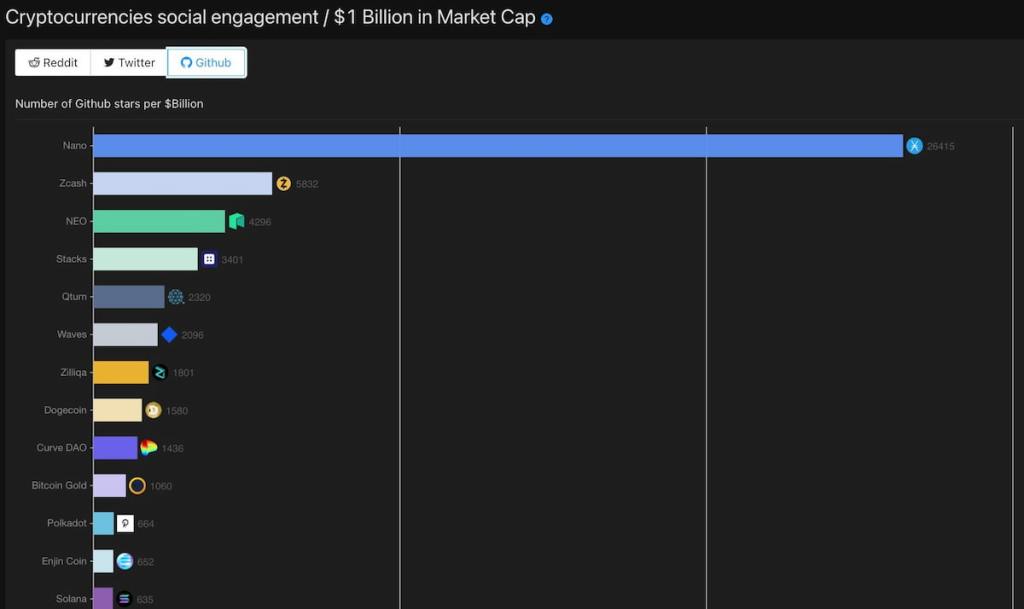Click the Curve DAO axis label
This screenshot has width=1024, height=609.
coord(61,448)
